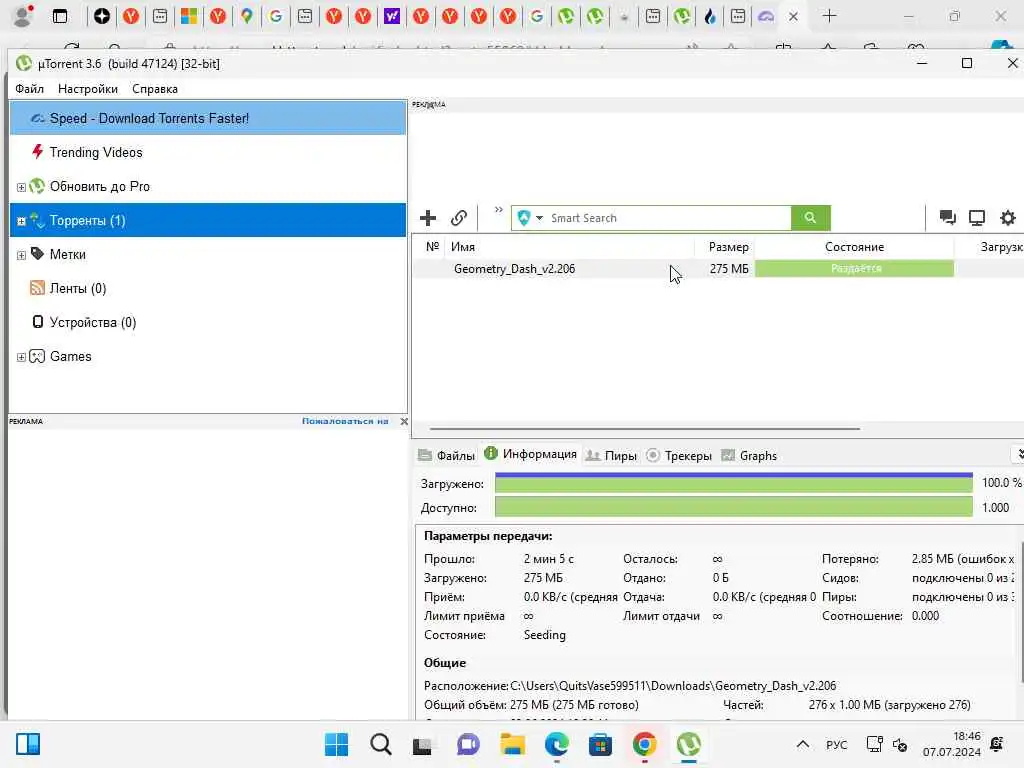Click the Add Torrent plus icon

pos(428,218)
